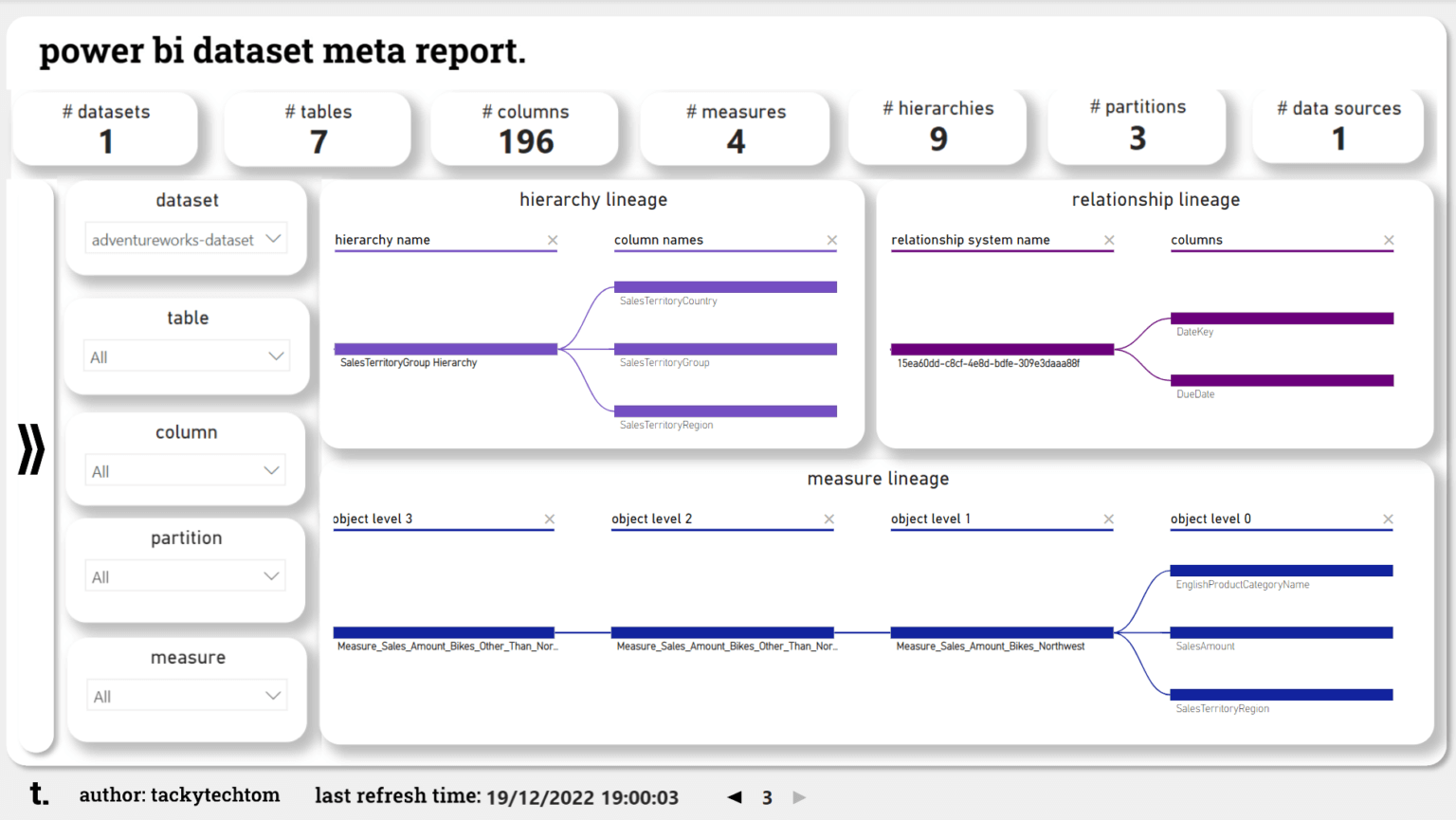Clear the column names filter
This screenshot has width=1456, height=820.
(832, 240)
